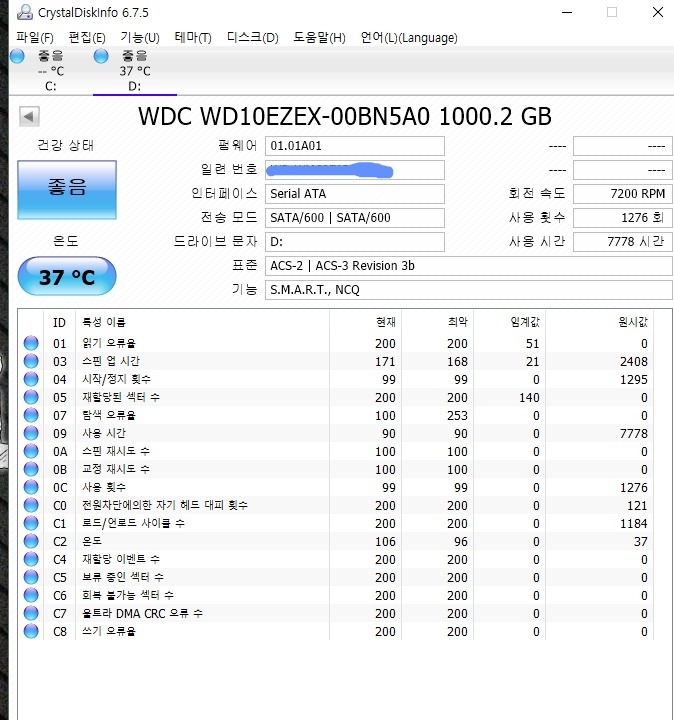Image resolution: width=674 pixels, height=720 pixels.
Task: Minimize the CrystalDiskInfo window
Action: [567, 12]
